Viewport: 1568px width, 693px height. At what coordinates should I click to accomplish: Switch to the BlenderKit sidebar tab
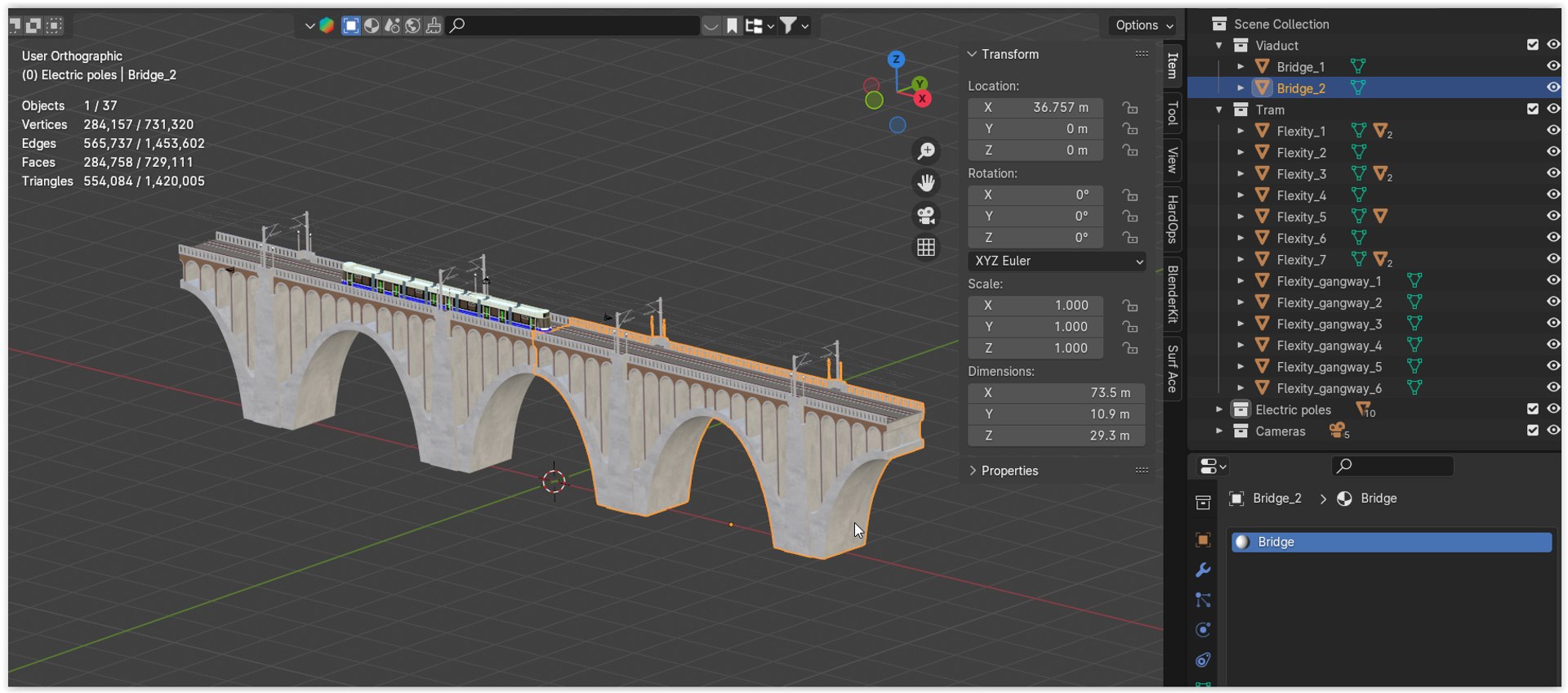[1173, 293]
